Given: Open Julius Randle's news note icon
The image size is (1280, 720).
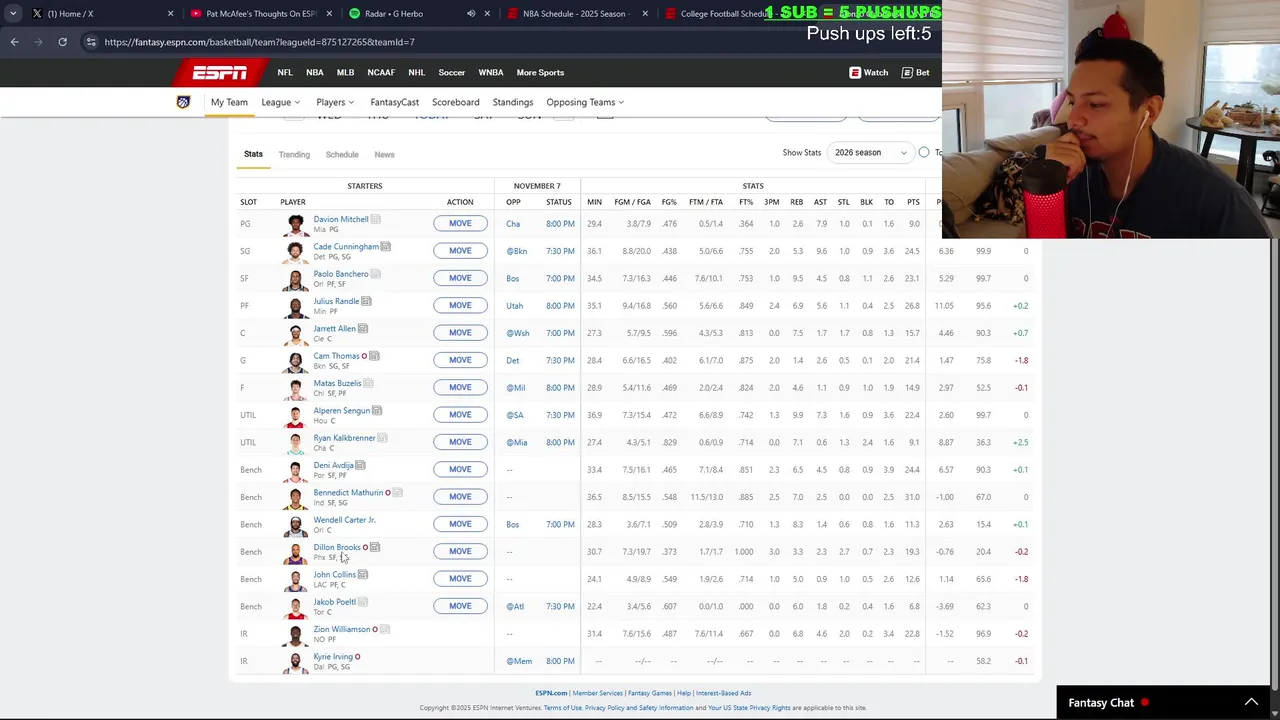Looking at the screenshot, I should click(x=366, y=301).
